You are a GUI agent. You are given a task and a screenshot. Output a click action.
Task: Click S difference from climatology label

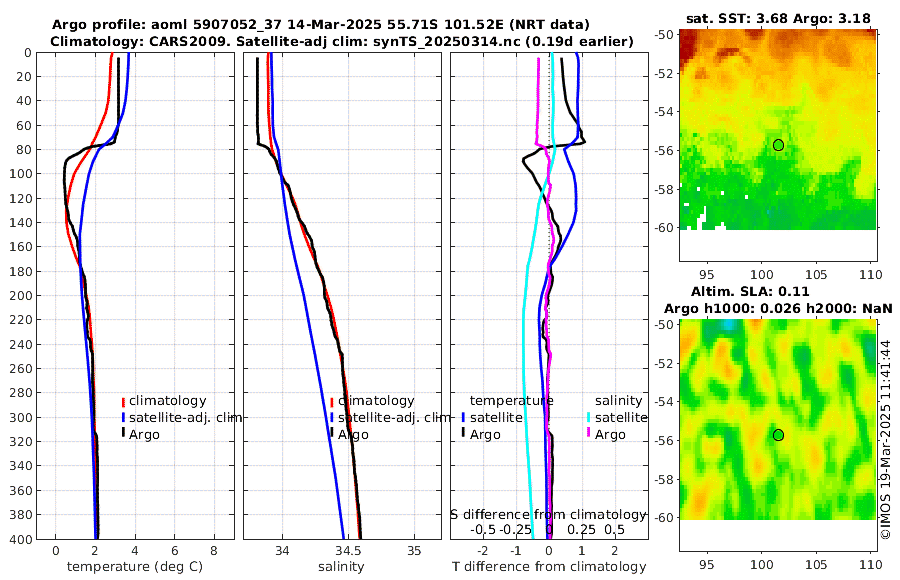(548, 515)
